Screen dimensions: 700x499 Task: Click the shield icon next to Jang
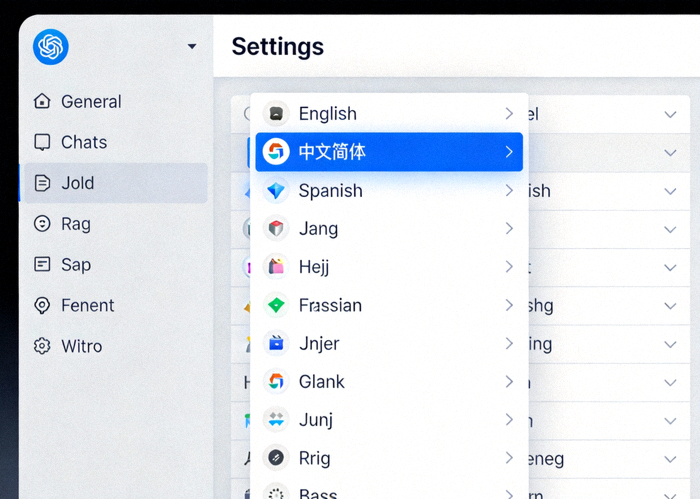coord(276,229)
